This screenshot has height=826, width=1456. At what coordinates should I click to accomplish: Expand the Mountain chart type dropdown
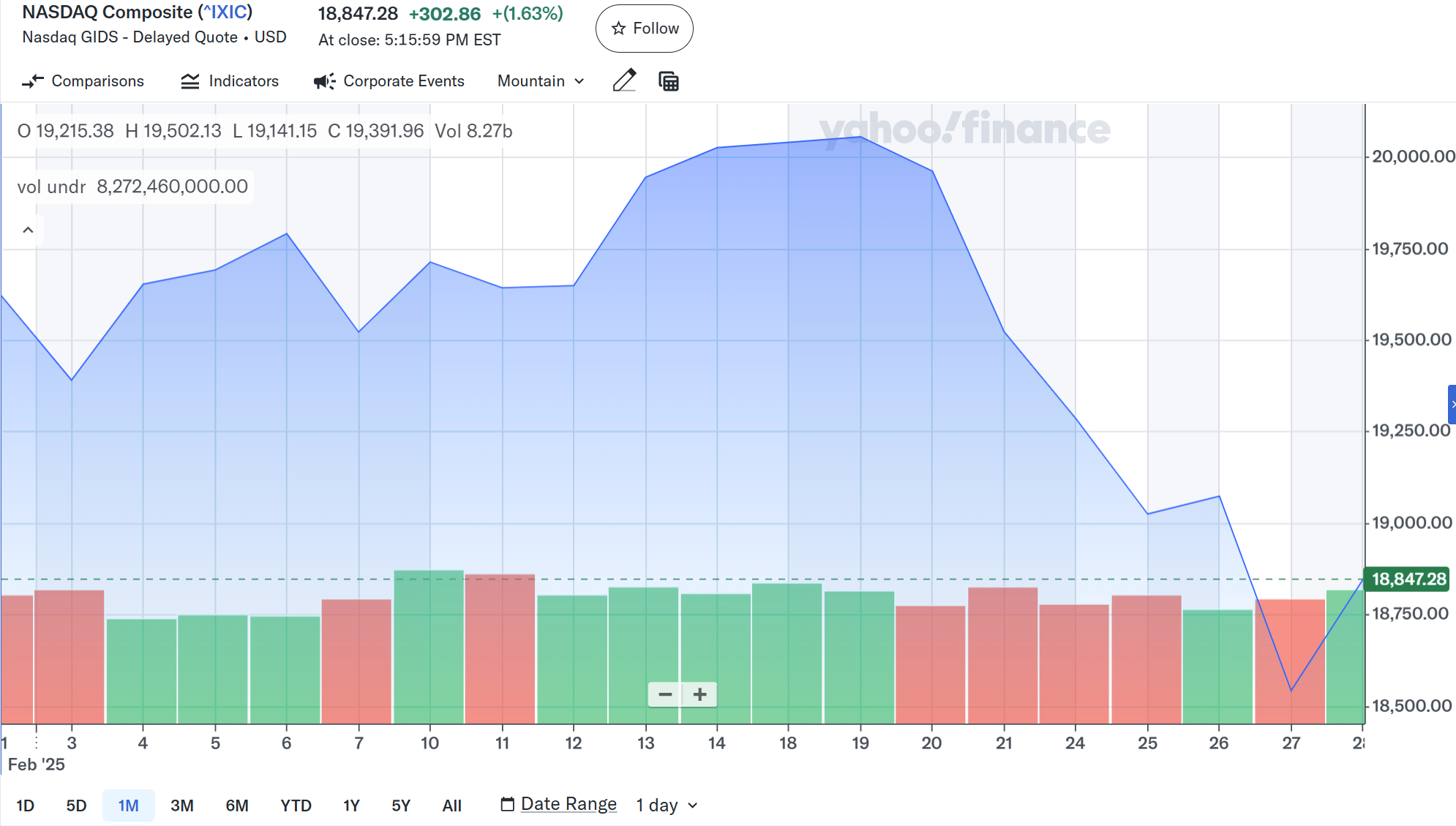541,81
